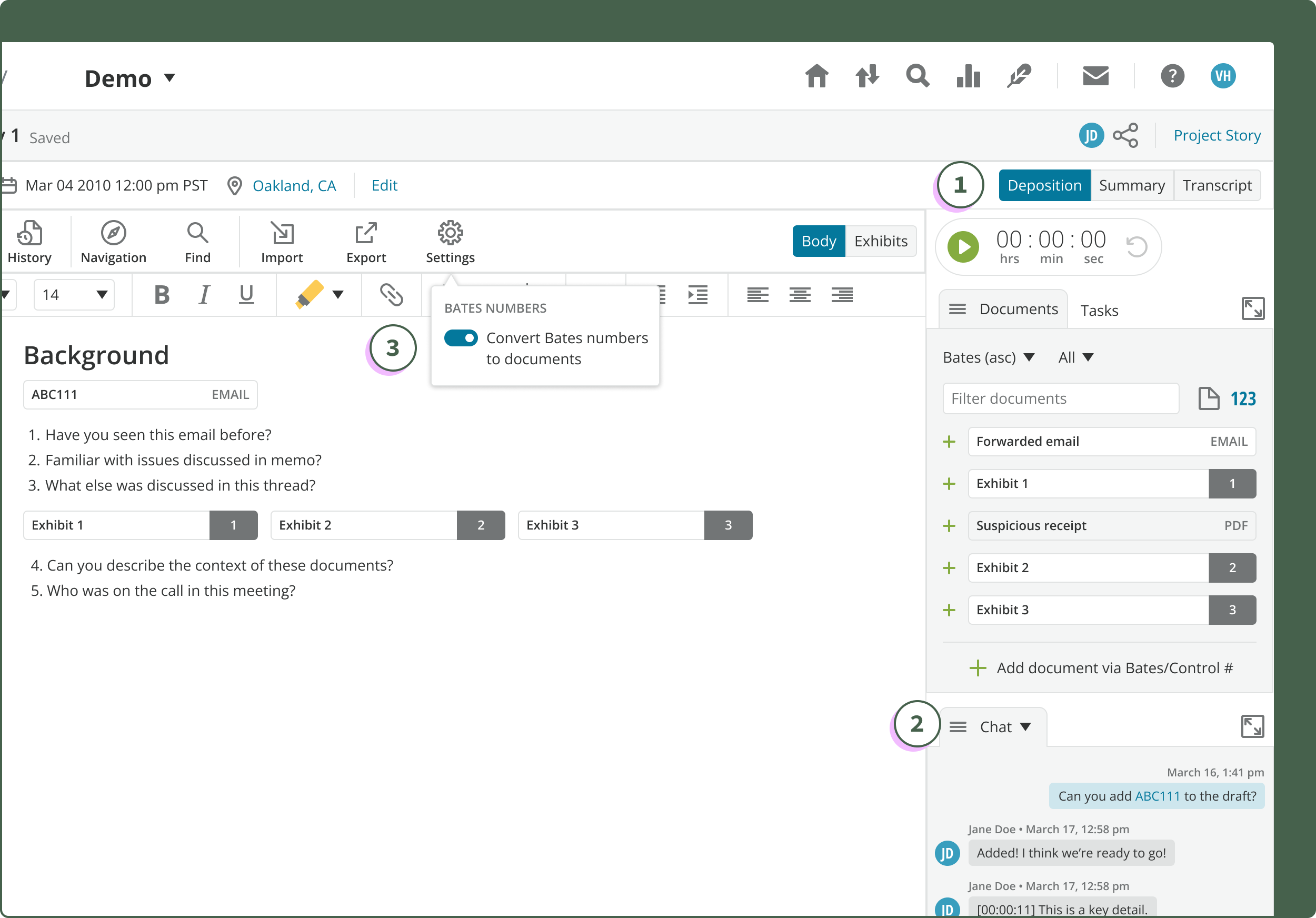Screen dimensions: 1316x918
Task: Toggle underline text formatting
Action: pyautogui.click(x=246, y=295)
